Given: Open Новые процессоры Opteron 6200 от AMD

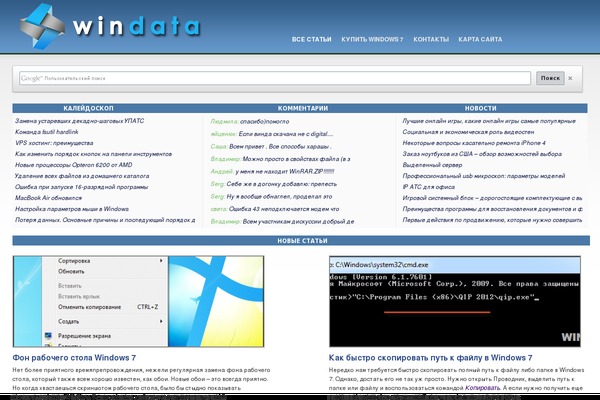Looking at the screenshot, I should pos(73,165).
